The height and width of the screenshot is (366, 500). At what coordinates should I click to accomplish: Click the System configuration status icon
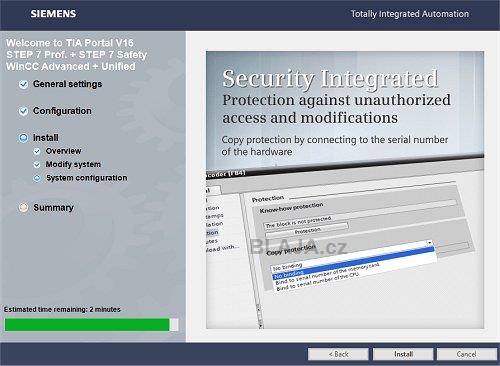pos(37,178)
